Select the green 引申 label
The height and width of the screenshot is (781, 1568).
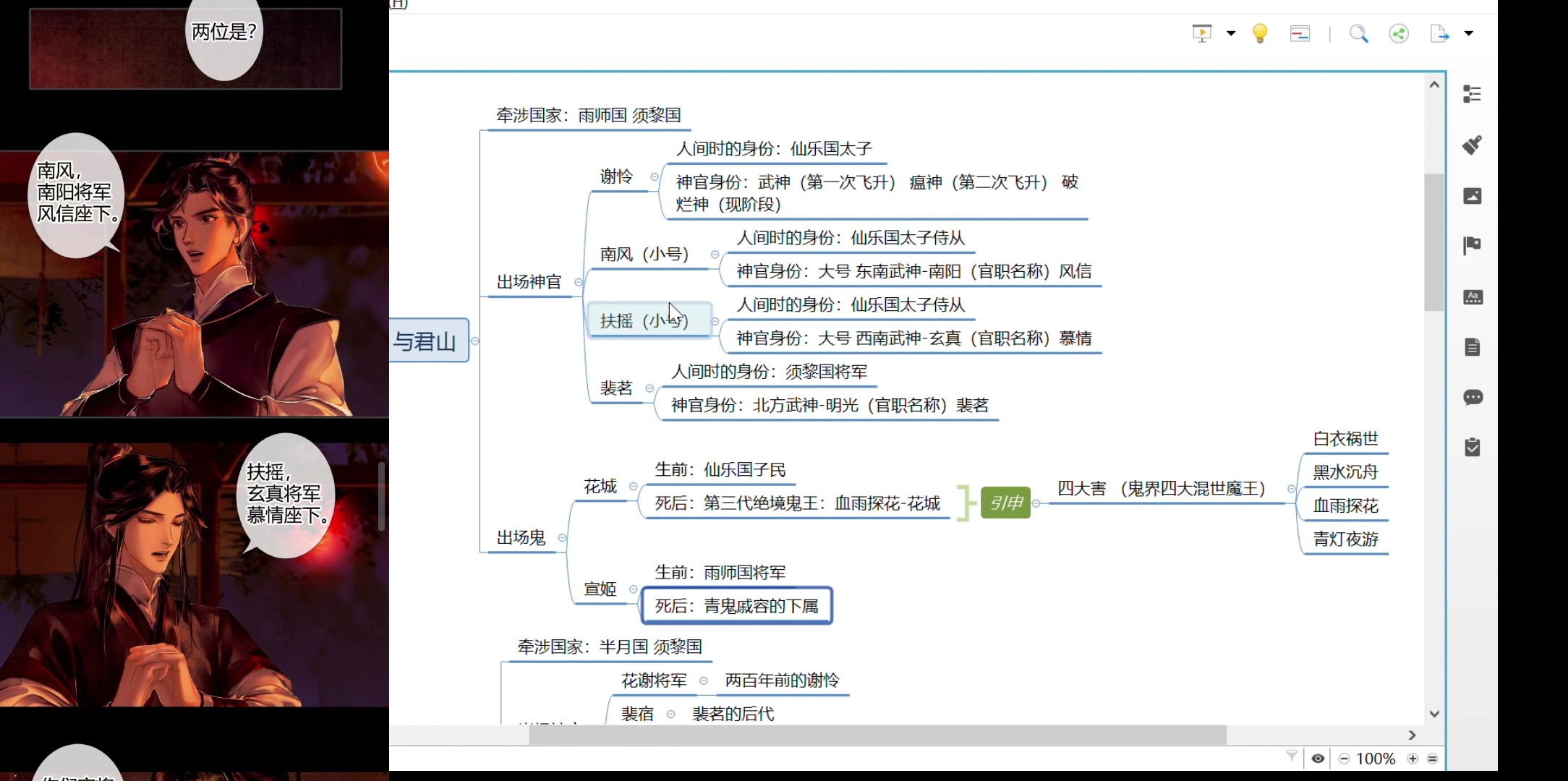point(1006,503)
